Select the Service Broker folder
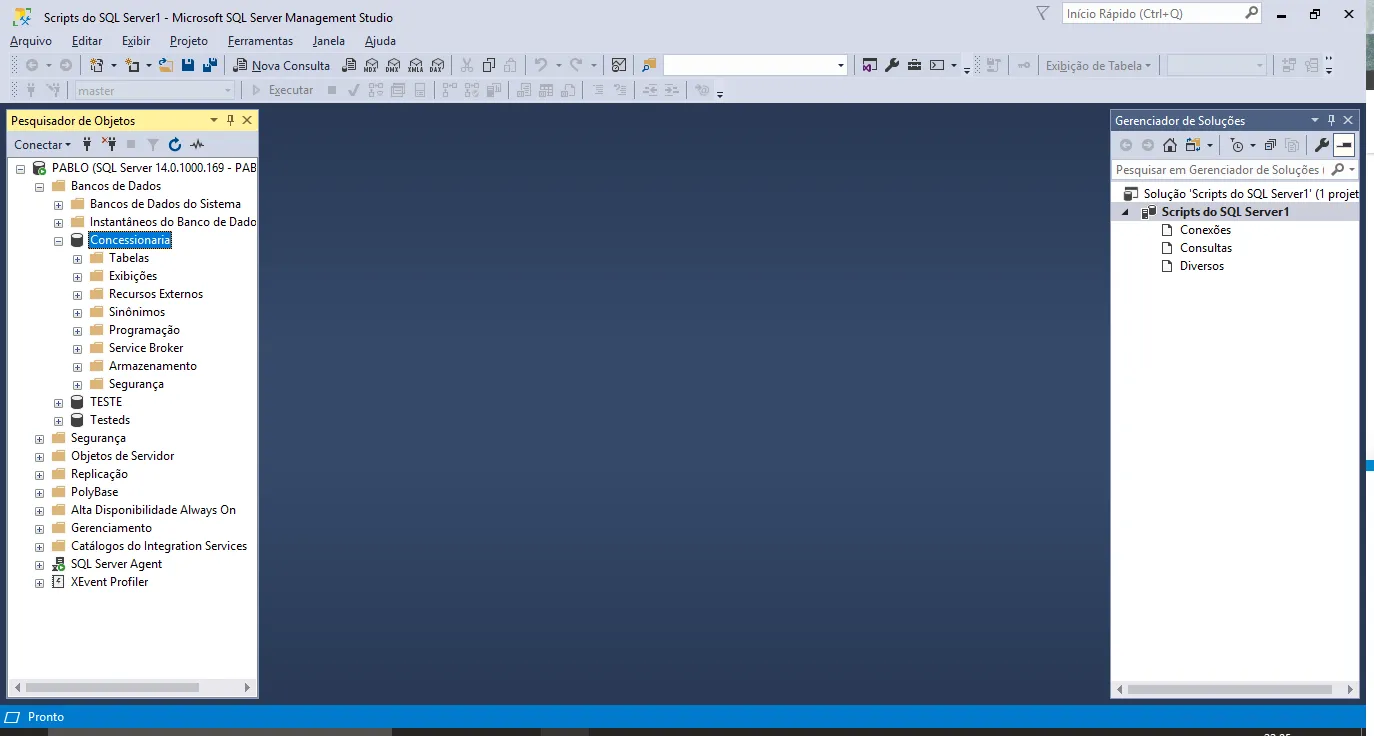1374x736 pixels. [x=146, y=348]
